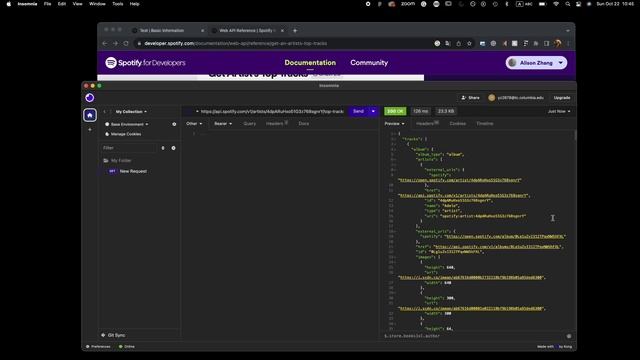Image resolution: width=640 pixels, height=360 pixels.
Task: Open Community in the Spotify for Developers page
Action: 369,62
